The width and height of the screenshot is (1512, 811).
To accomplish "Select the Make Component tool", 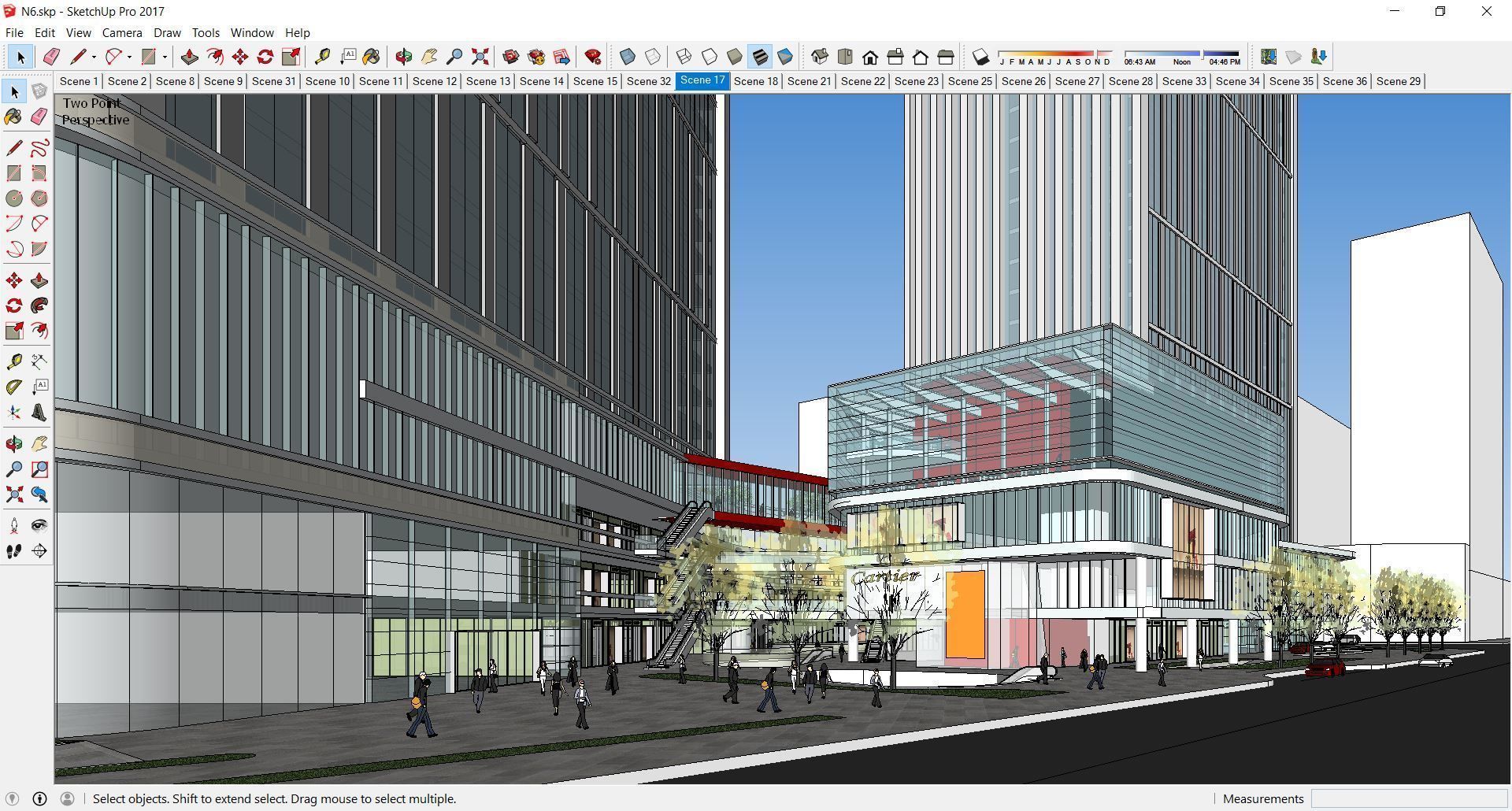I will point(39,91).
